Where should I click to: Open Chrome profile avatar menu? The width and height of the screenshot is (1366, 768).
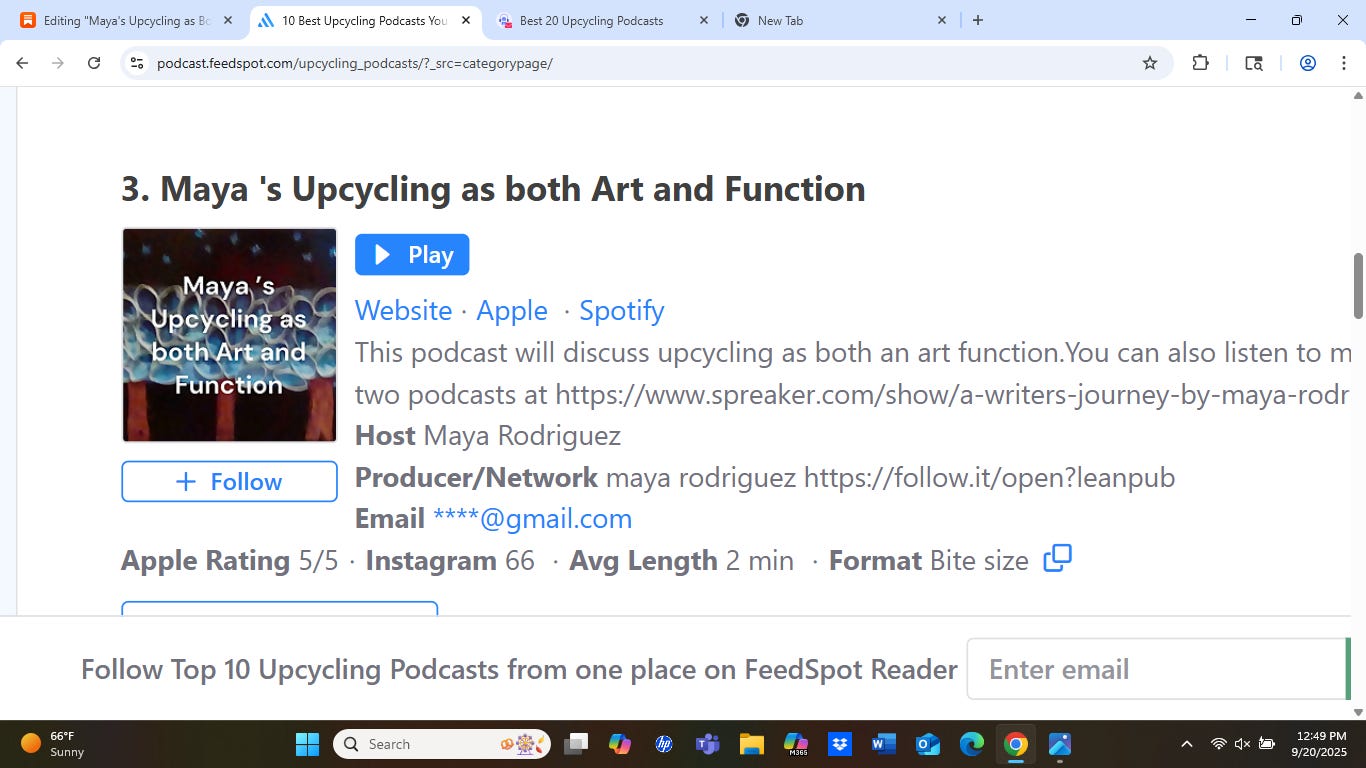click(x=1307, y=63)
